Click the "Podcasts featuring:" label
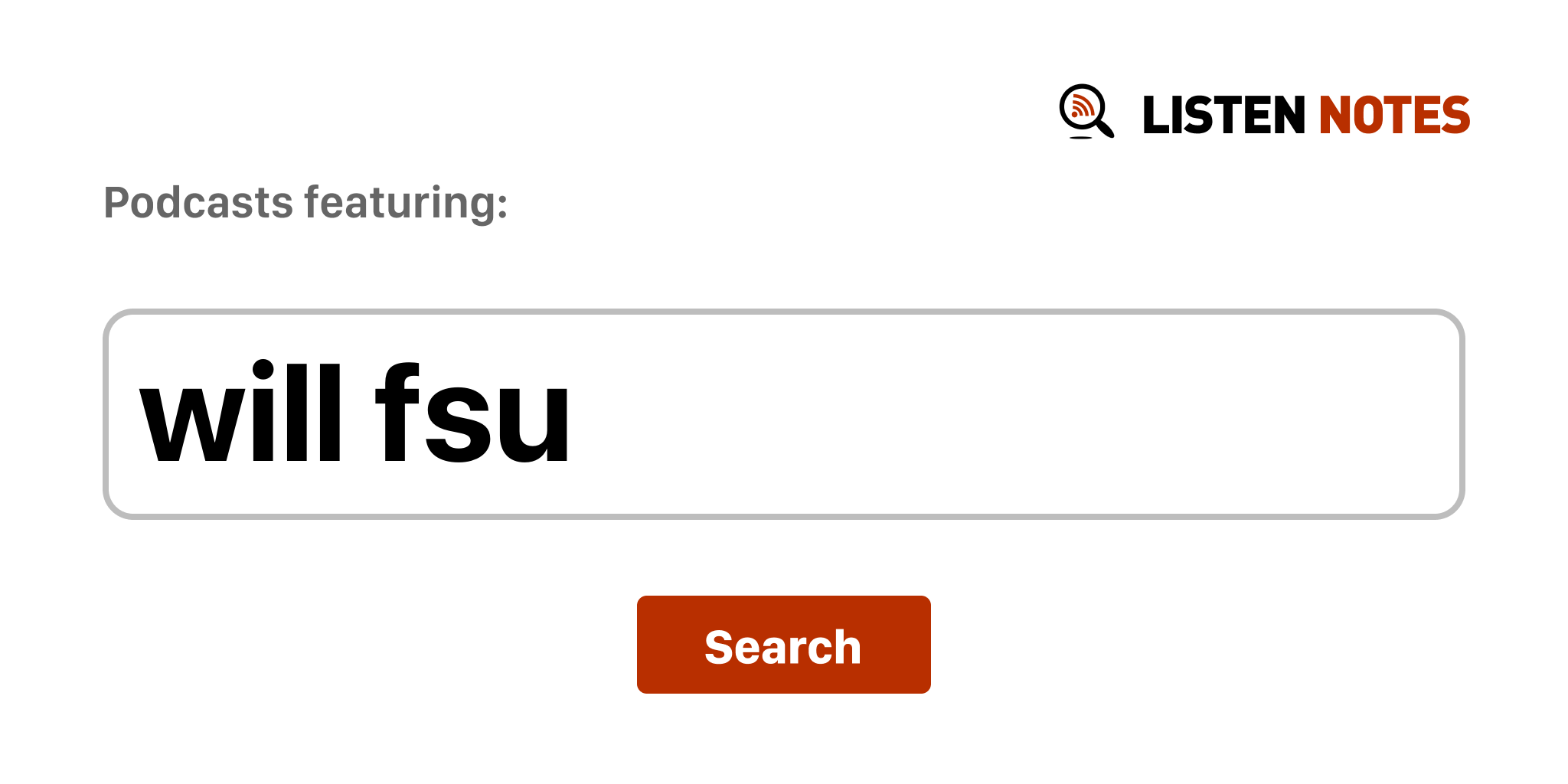The image size is (1568, 784). point(305,204)
